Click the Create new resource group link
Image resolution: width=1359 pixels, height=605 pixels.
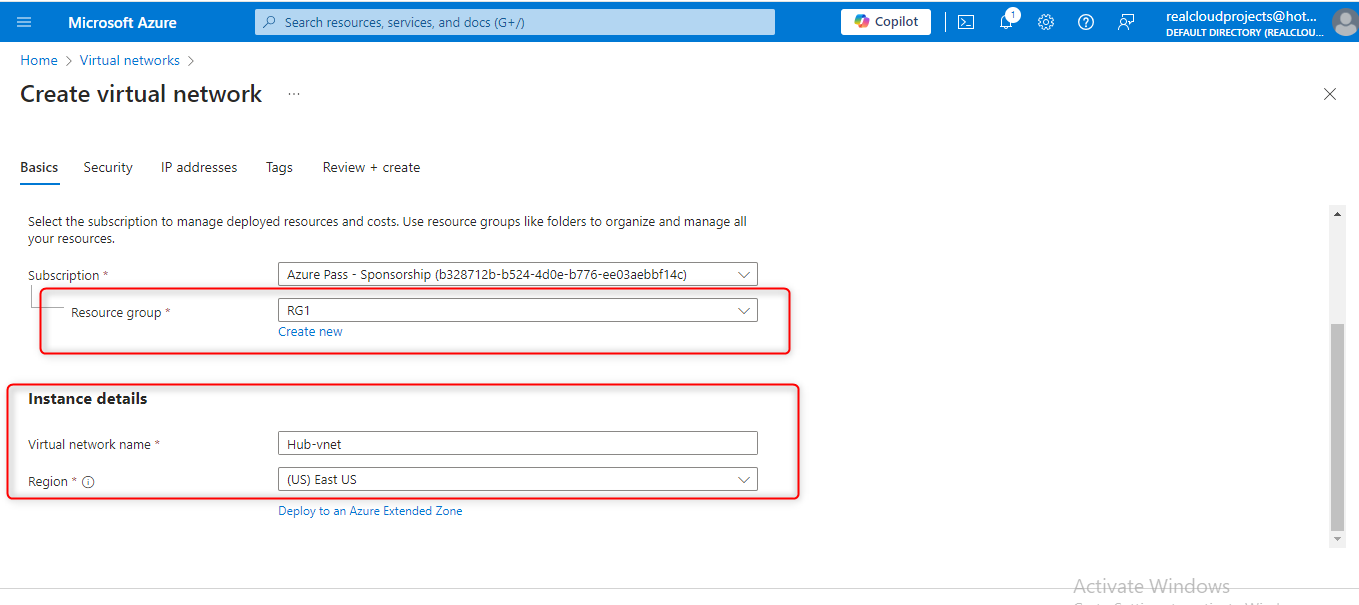tap(310, 331)
